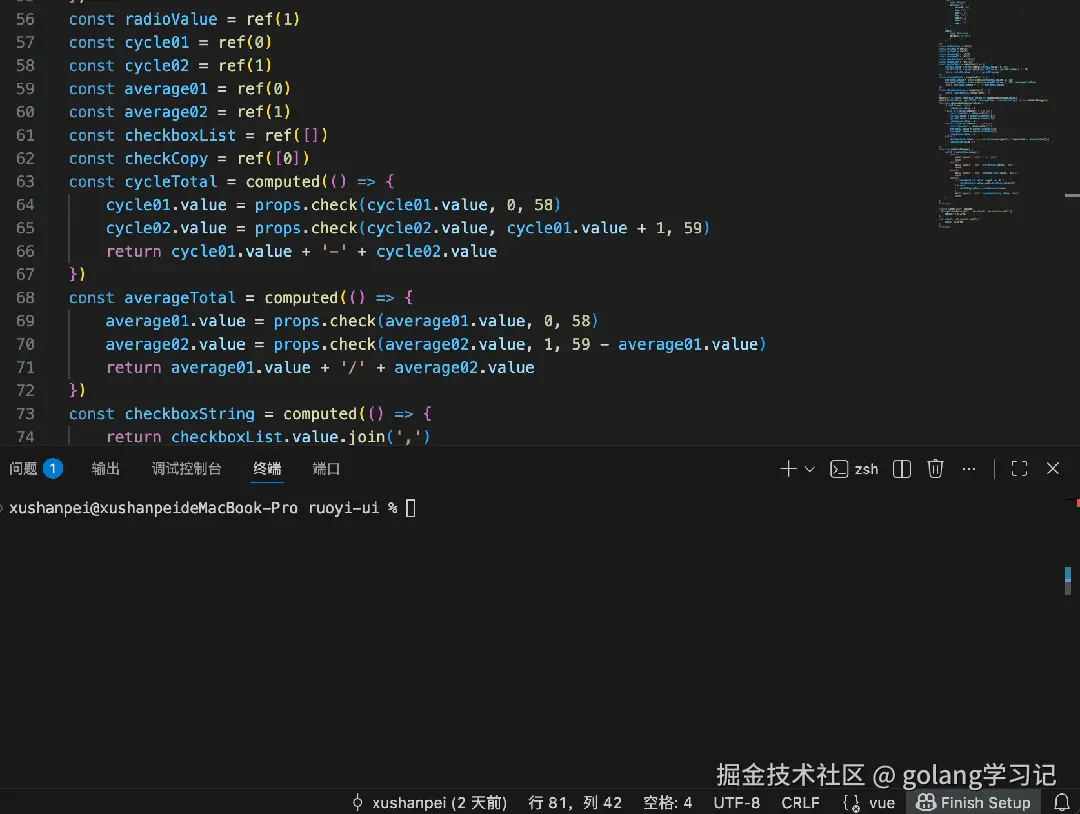Split the terminal panel
The width and height of the screenshot is (1080, 814).
[902, 469]
